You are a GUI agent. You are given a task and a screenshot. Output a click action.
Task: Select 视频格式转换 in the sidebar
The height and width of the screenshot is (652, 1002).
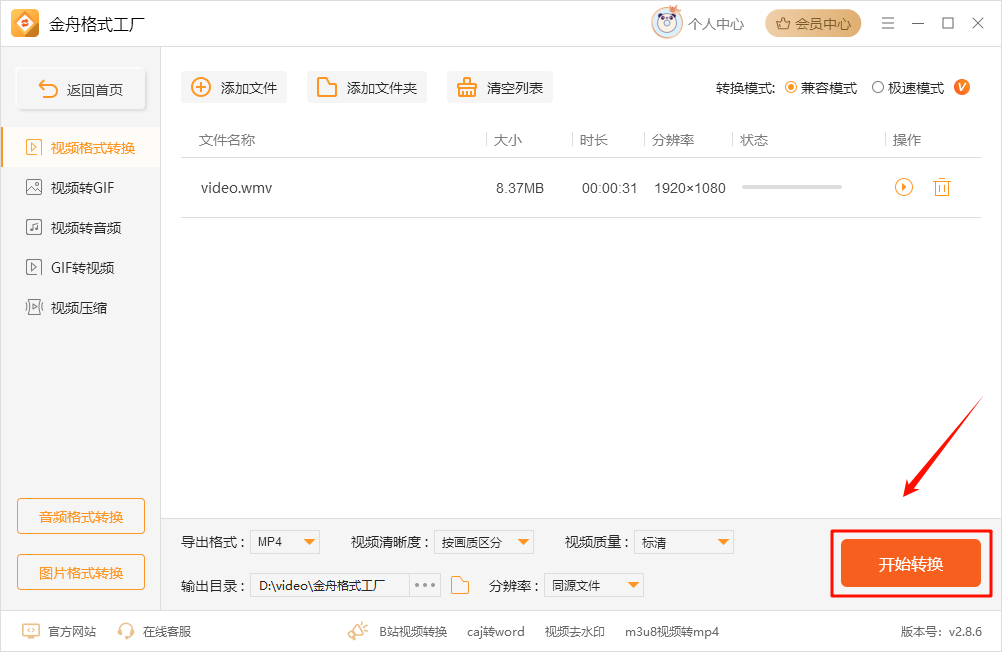81,148
